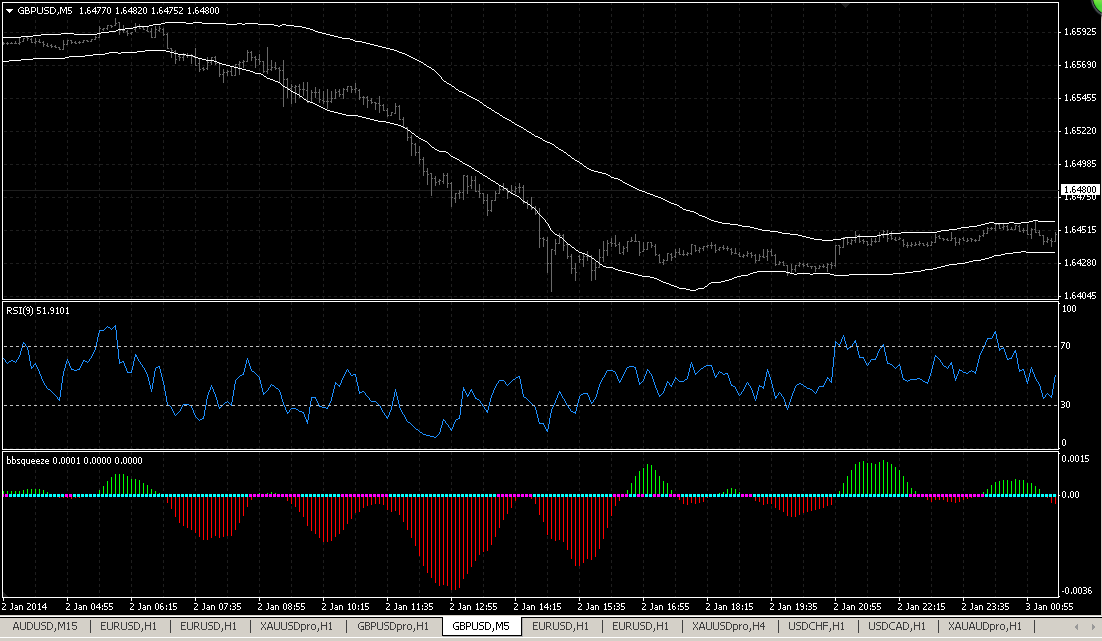Switch to the AUDUSD,M15 chart tab
This screenshot has width=1102, height=641.
click(45, 626)
